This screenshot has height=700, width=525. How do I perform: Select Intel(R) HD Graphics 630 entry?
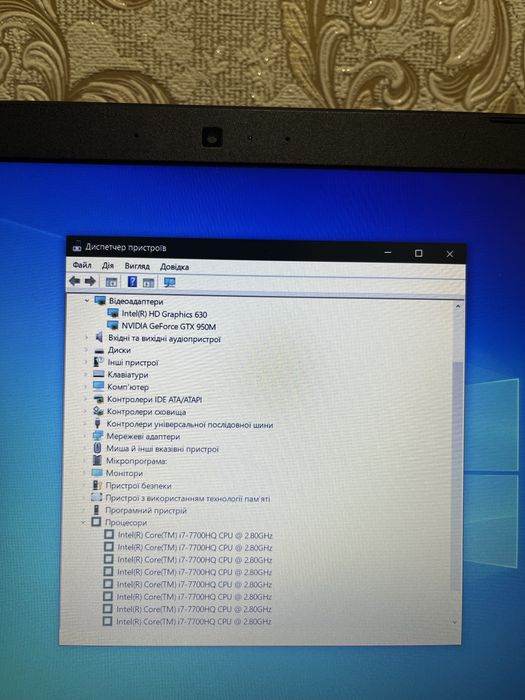pos(164,314)
